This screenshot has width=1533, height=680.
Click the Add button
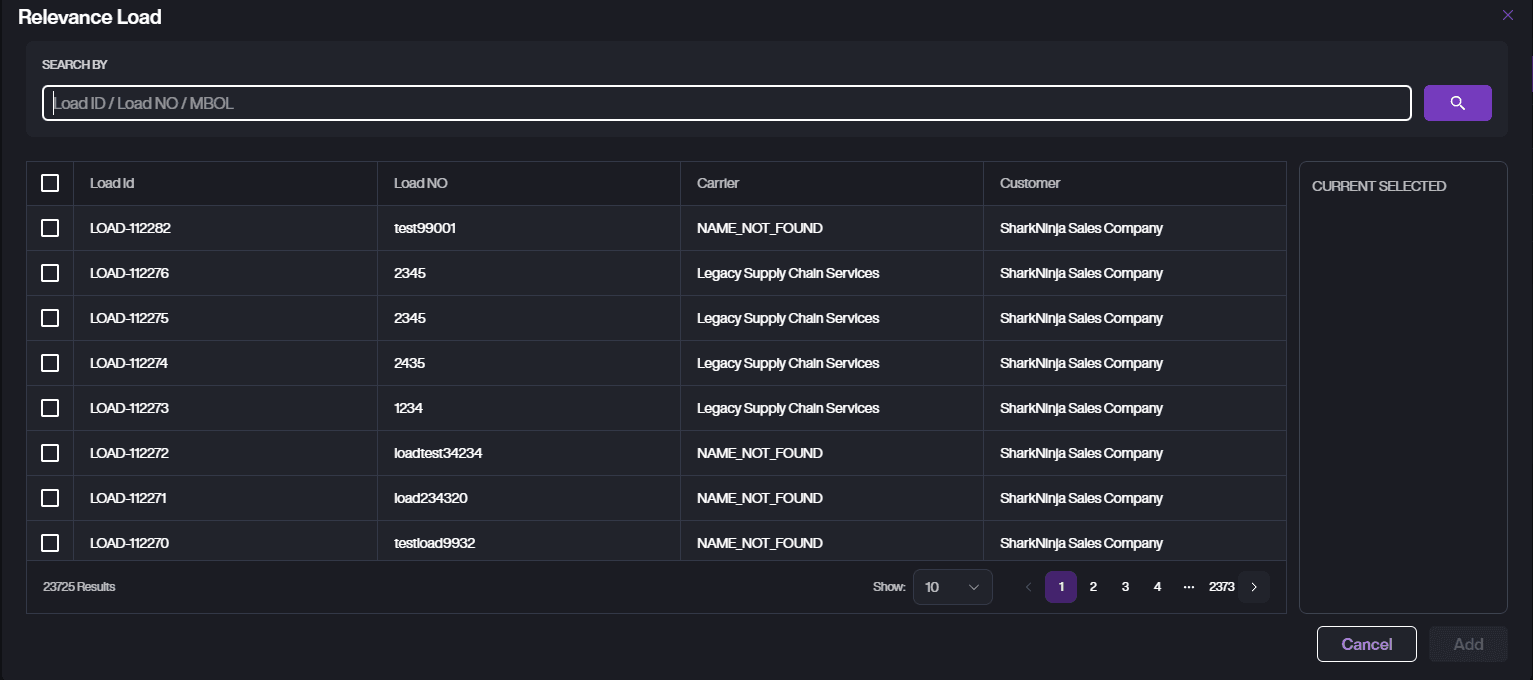(1468, 644)
